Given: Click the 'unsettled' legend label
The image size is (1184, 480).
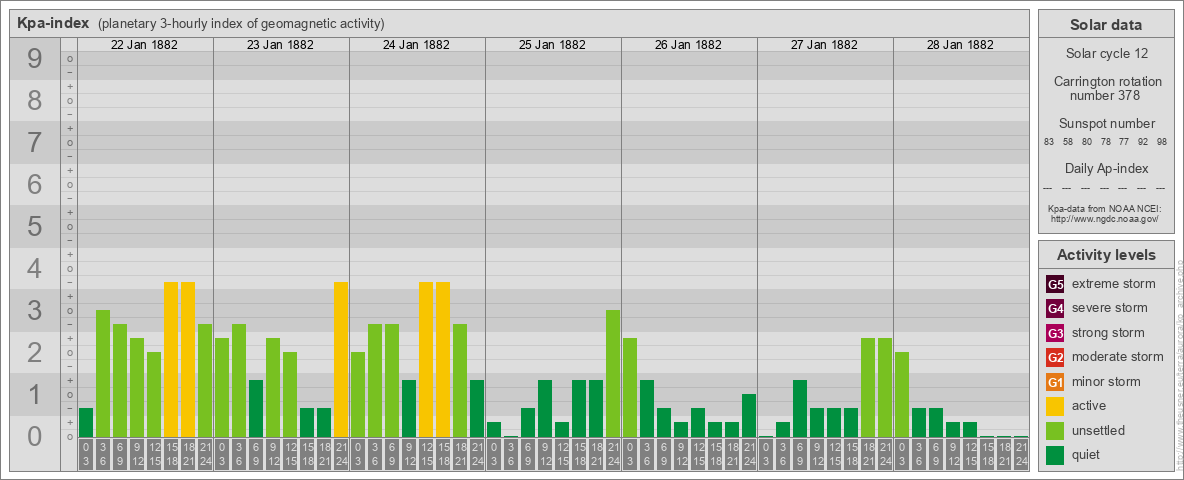Looking at the screenshot, I should coord(1099,430).
